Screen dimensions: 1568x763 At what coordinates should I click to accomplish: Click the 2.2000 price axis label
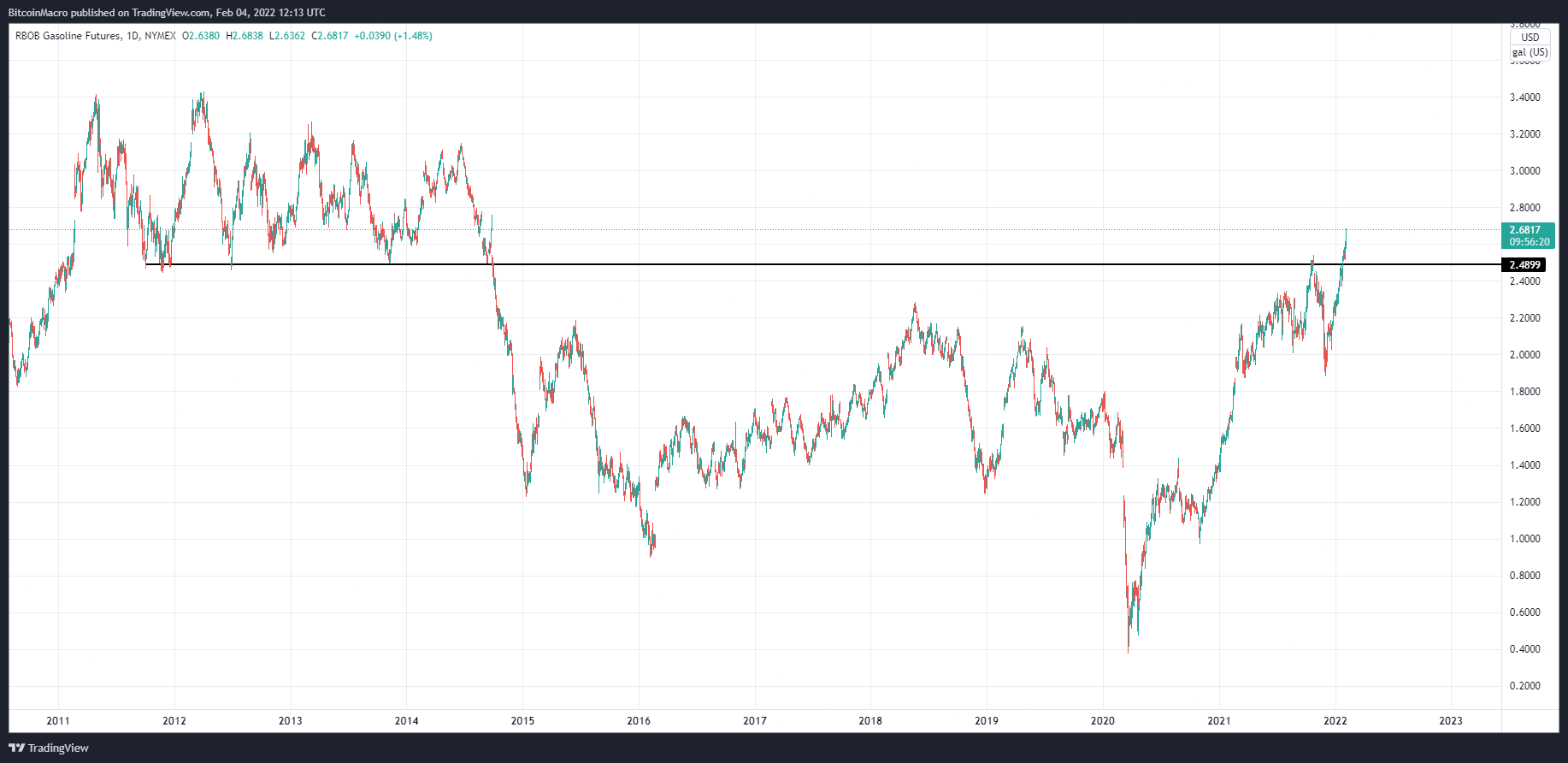1525,318
